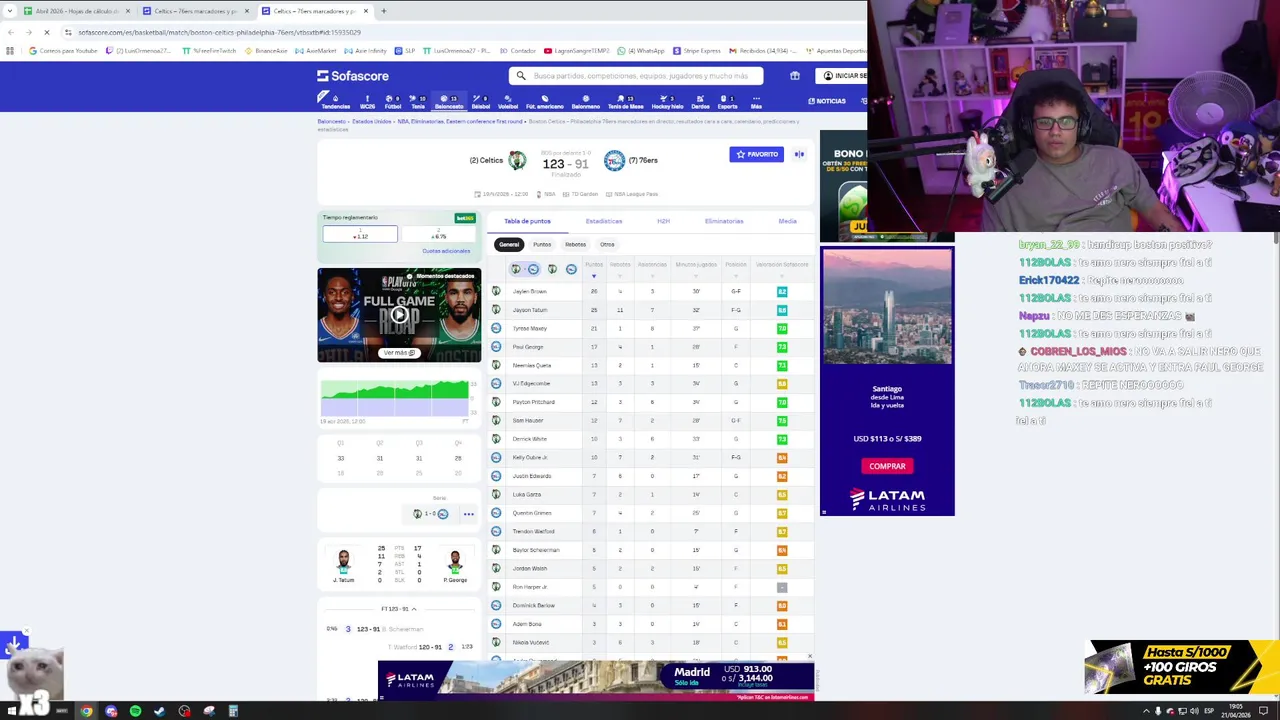The image size is (1280, 720).
Task: Collapse the FT 123 - 91 section
Action: pyautogui.click(x=399, y=609)
